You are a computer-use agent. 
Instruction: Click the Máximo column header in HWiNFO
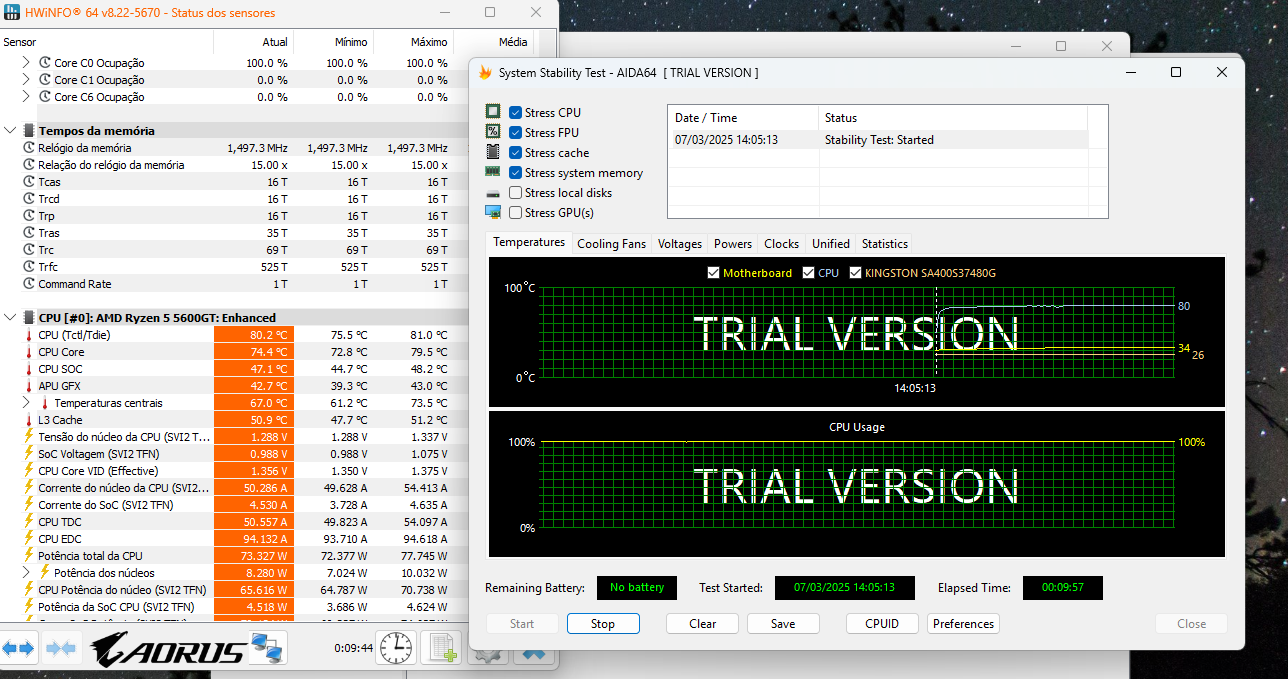[413, 42]
